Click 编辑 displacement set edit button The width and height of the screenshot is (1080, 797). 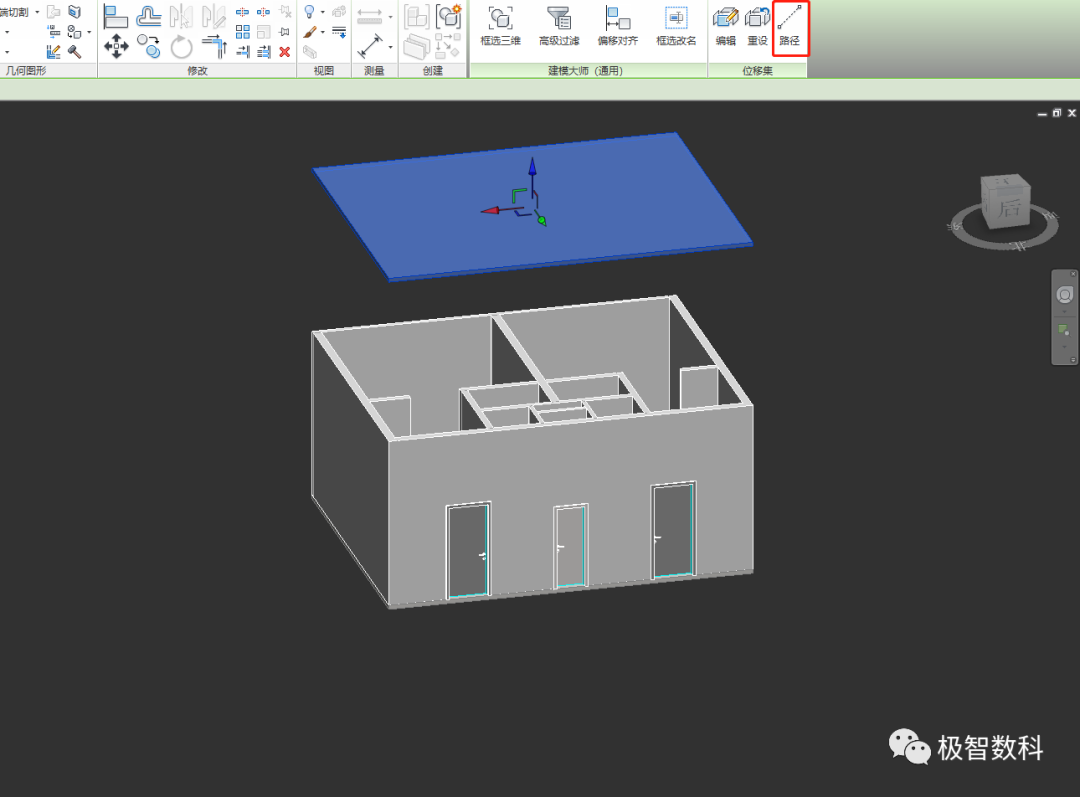(x=725, y=26)
